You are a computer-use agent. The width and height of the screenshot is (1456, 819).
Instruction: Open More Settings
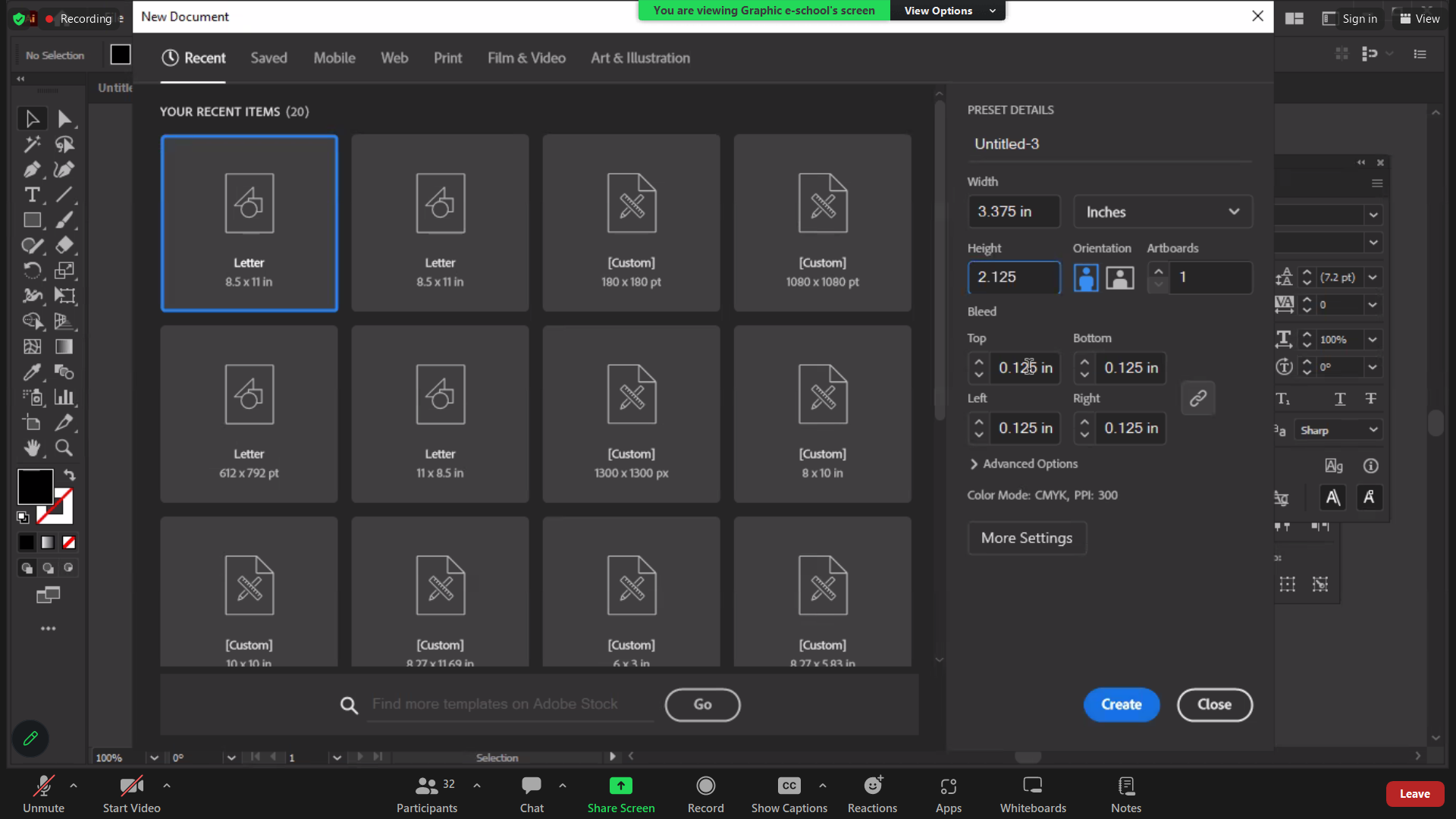pos(1027,538)
